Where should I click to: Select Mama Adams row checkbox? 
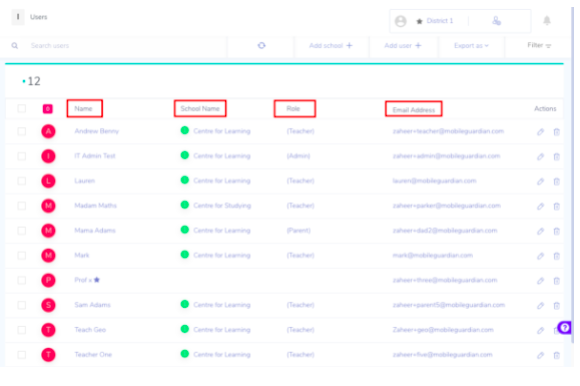(x=22, y=231)
